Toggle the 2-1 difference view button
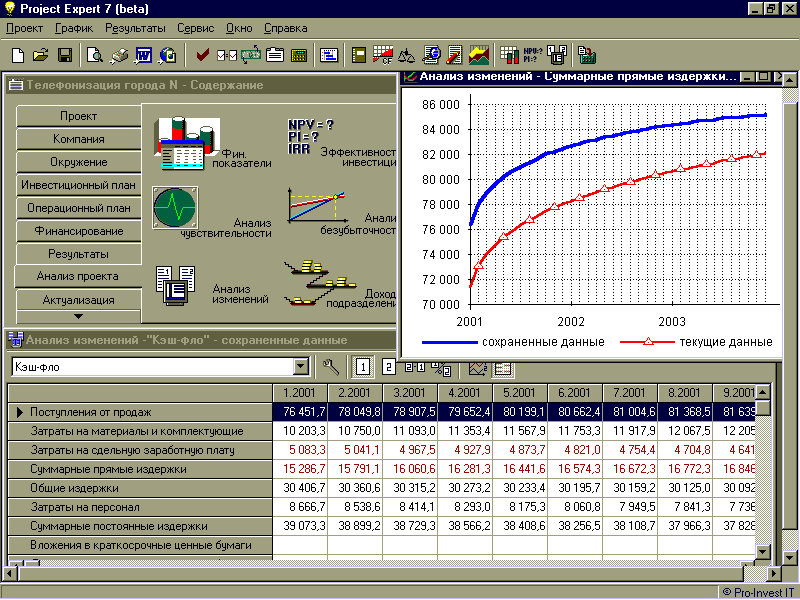This screenshot has width=800, height=600. click(415, 367)
